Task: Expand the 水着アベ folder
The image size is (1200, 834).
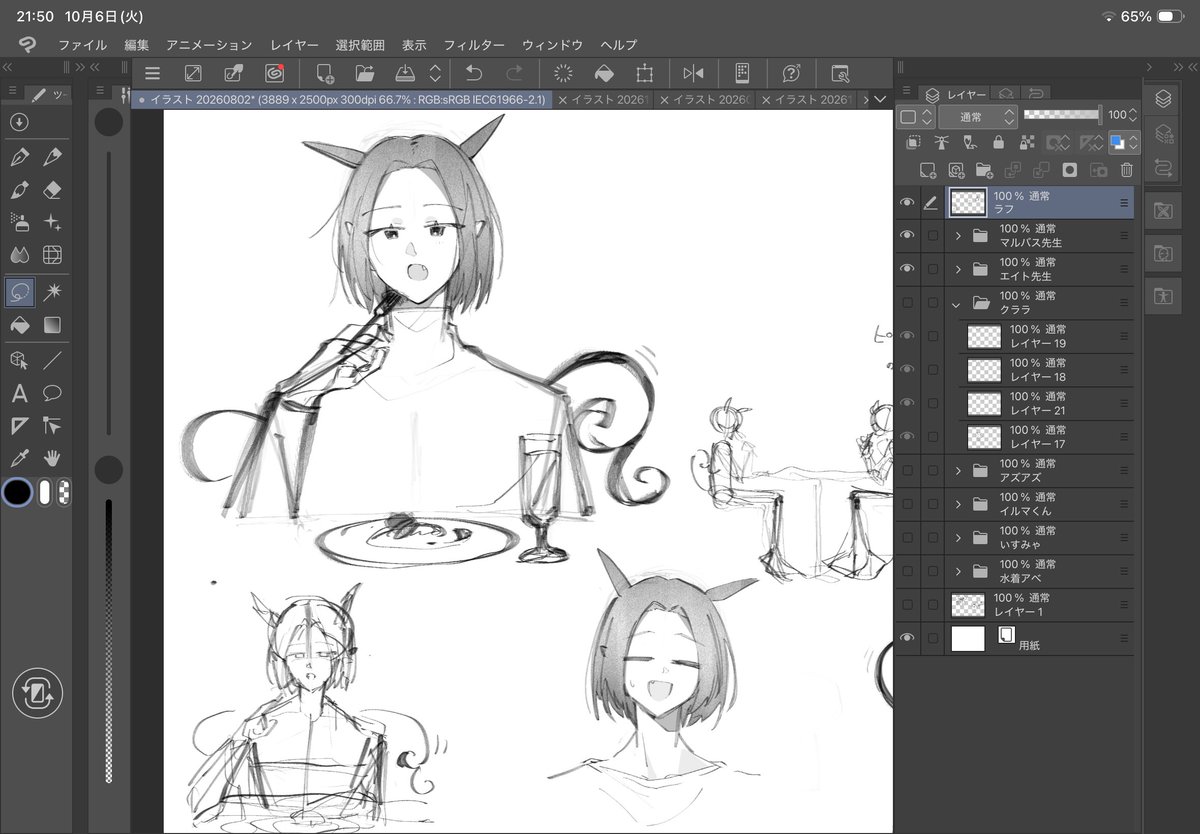Action: click(958, 571)
